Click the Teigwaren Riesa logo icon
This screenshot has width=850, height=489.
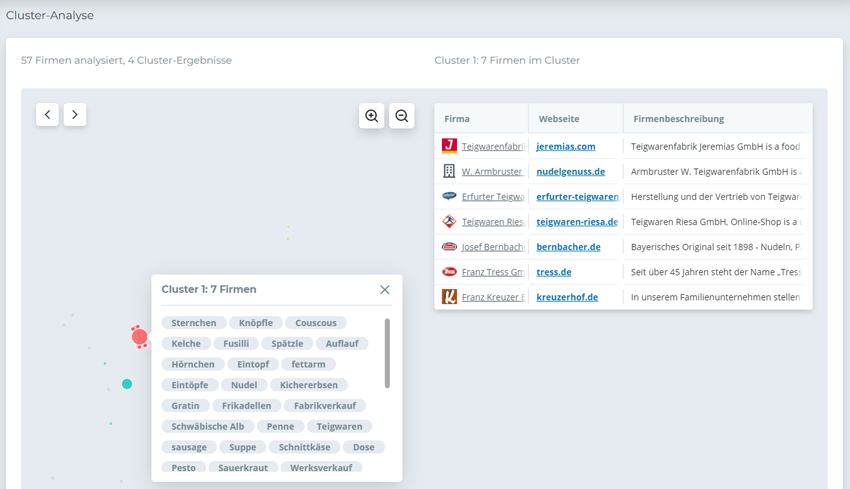click(x=449, y=221)
